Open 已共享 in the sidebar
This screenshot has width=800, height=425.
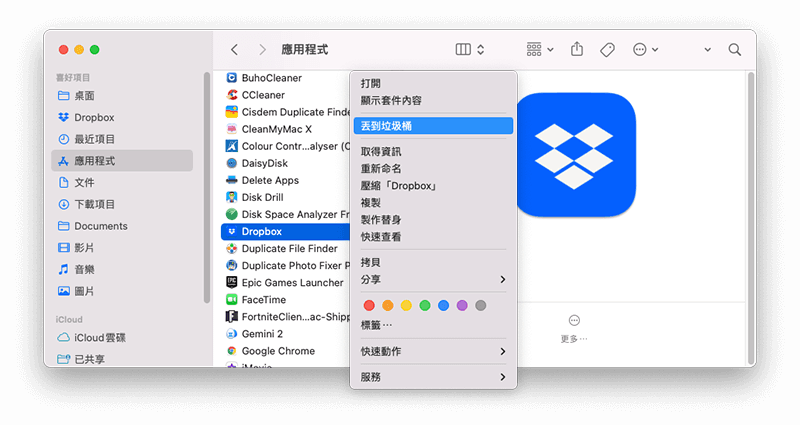pos(122,359)
